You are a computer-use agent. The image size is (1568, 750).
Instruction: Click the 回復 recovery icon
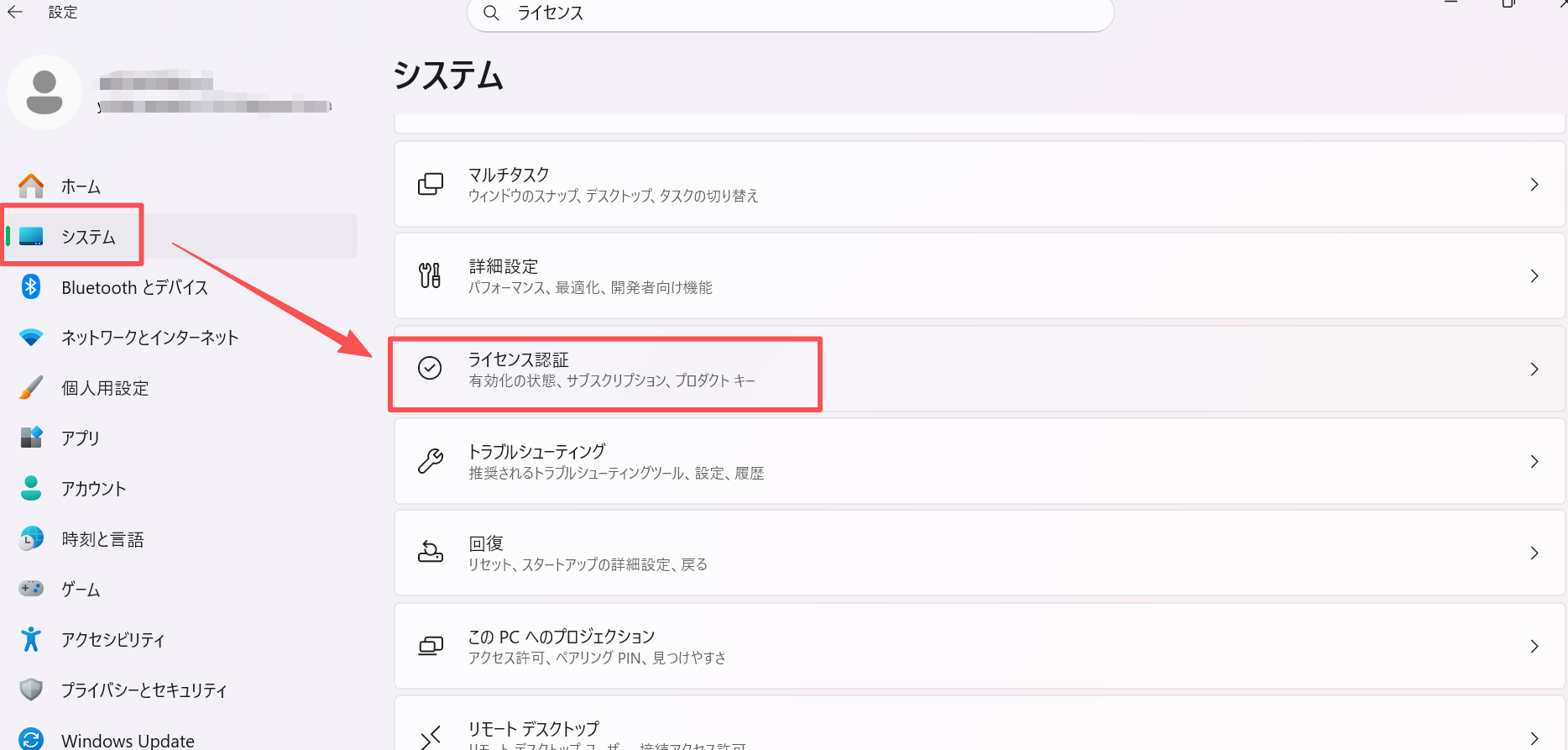point(431,553)
